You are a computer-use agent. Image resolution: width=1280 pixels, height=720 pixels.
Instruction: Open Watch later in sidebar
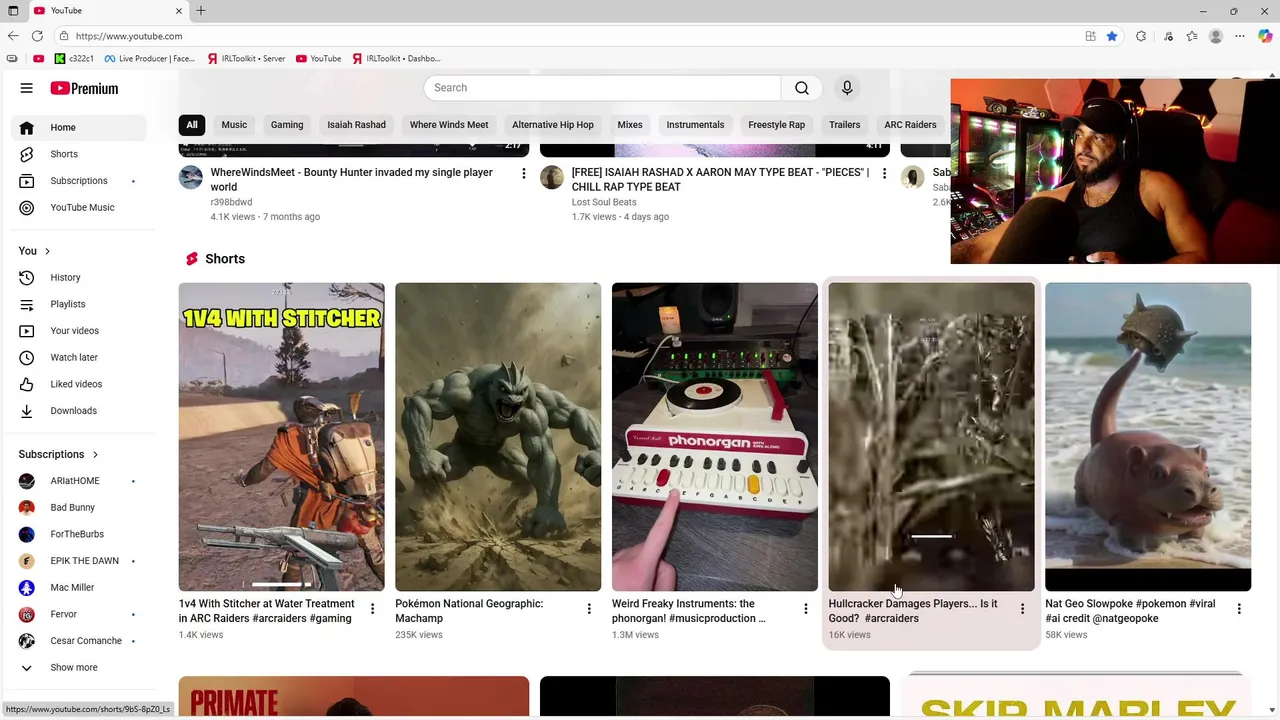[79, 357]
